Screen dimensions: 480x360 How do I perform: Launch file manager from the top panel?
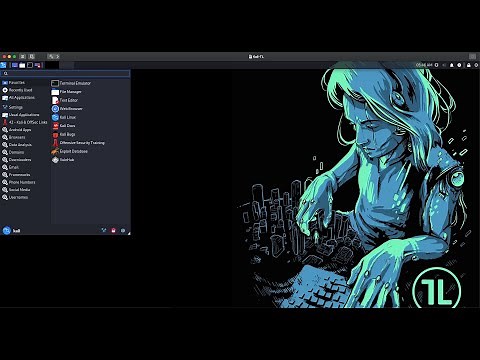pyautogui.click(x=22, y=65)
